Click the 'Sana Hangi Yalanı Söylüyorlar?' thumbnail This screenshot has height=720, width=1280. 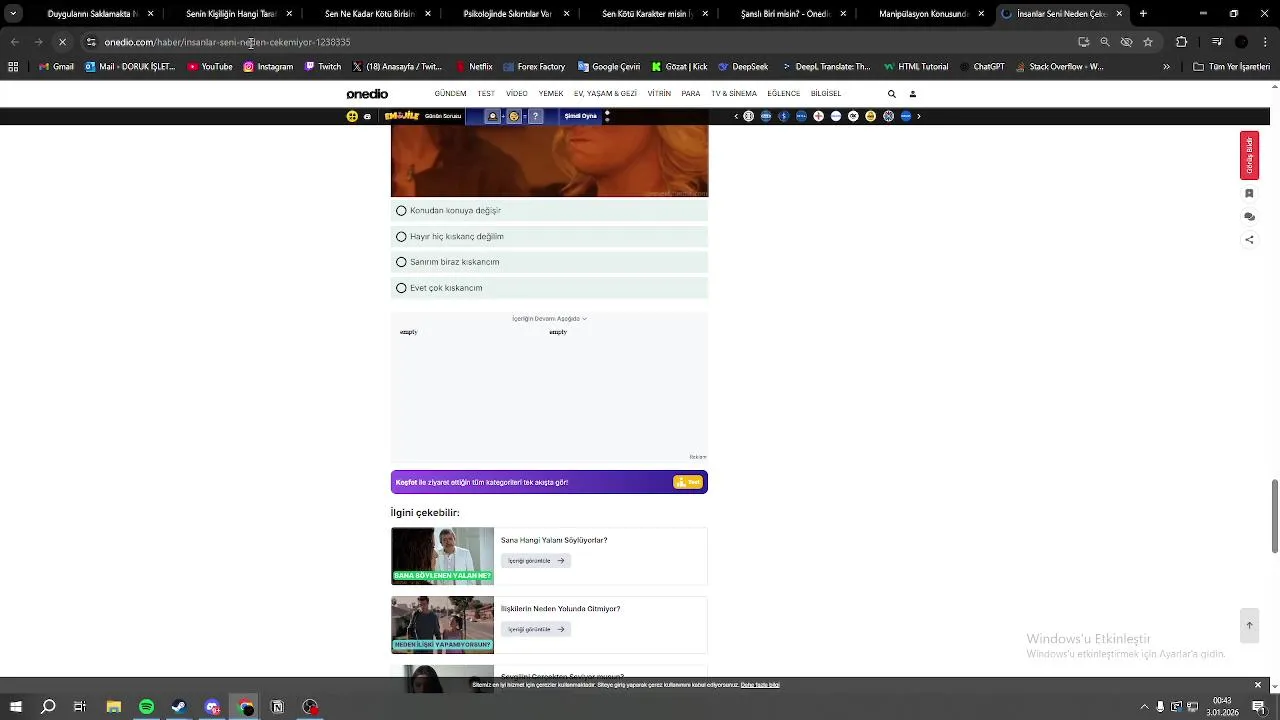pyautogui.click(x=442, y=556)
